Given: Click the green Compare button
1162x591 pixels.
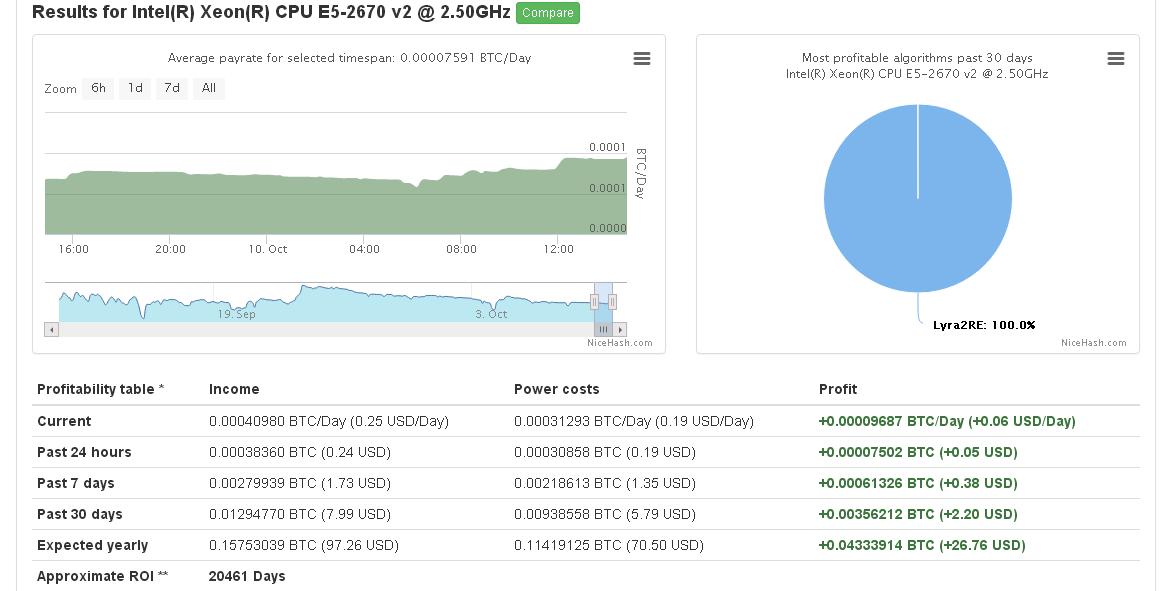Looking at the screenshot, I should coord(547,13).
